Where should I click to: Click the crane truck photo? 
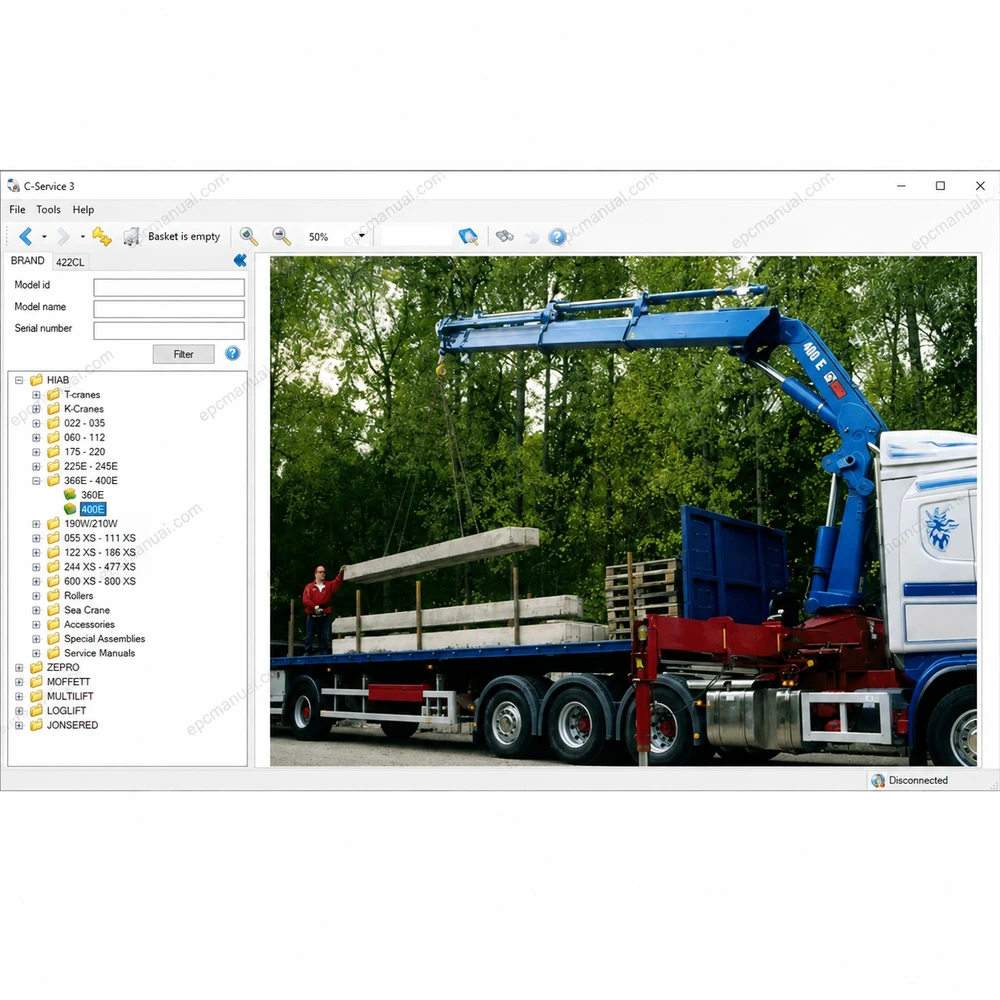[x=623, y=511]
